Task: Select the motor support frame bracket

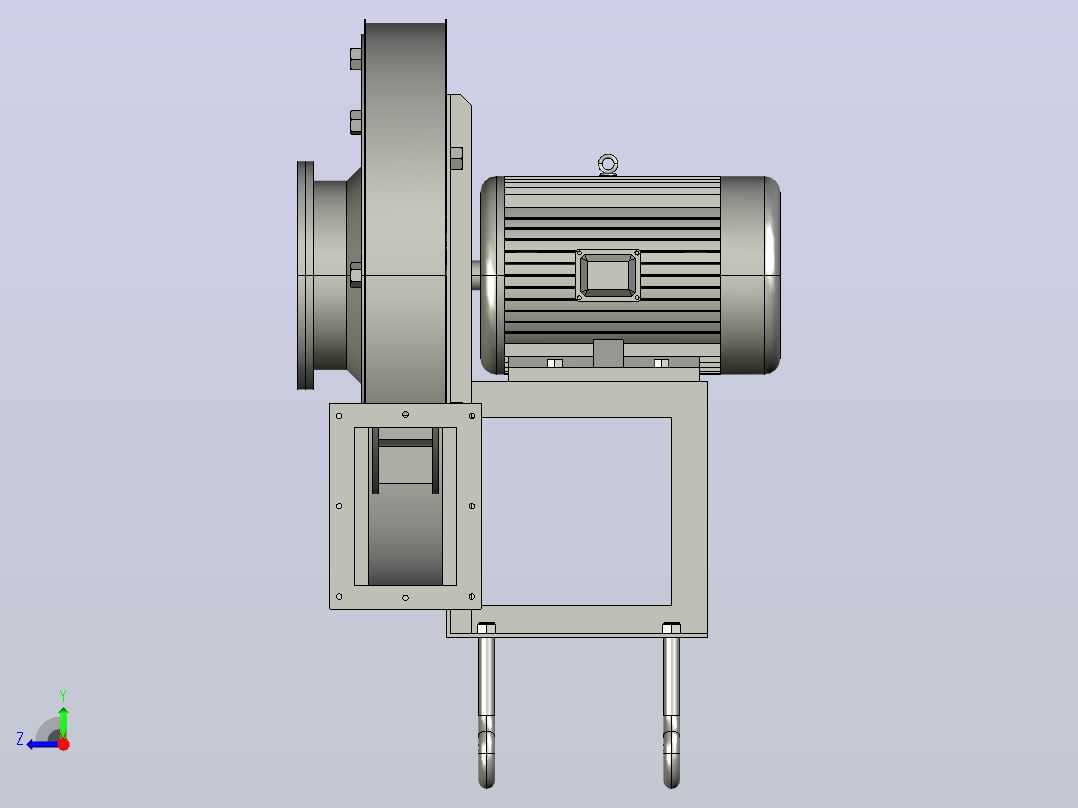Action: point(690,509)
